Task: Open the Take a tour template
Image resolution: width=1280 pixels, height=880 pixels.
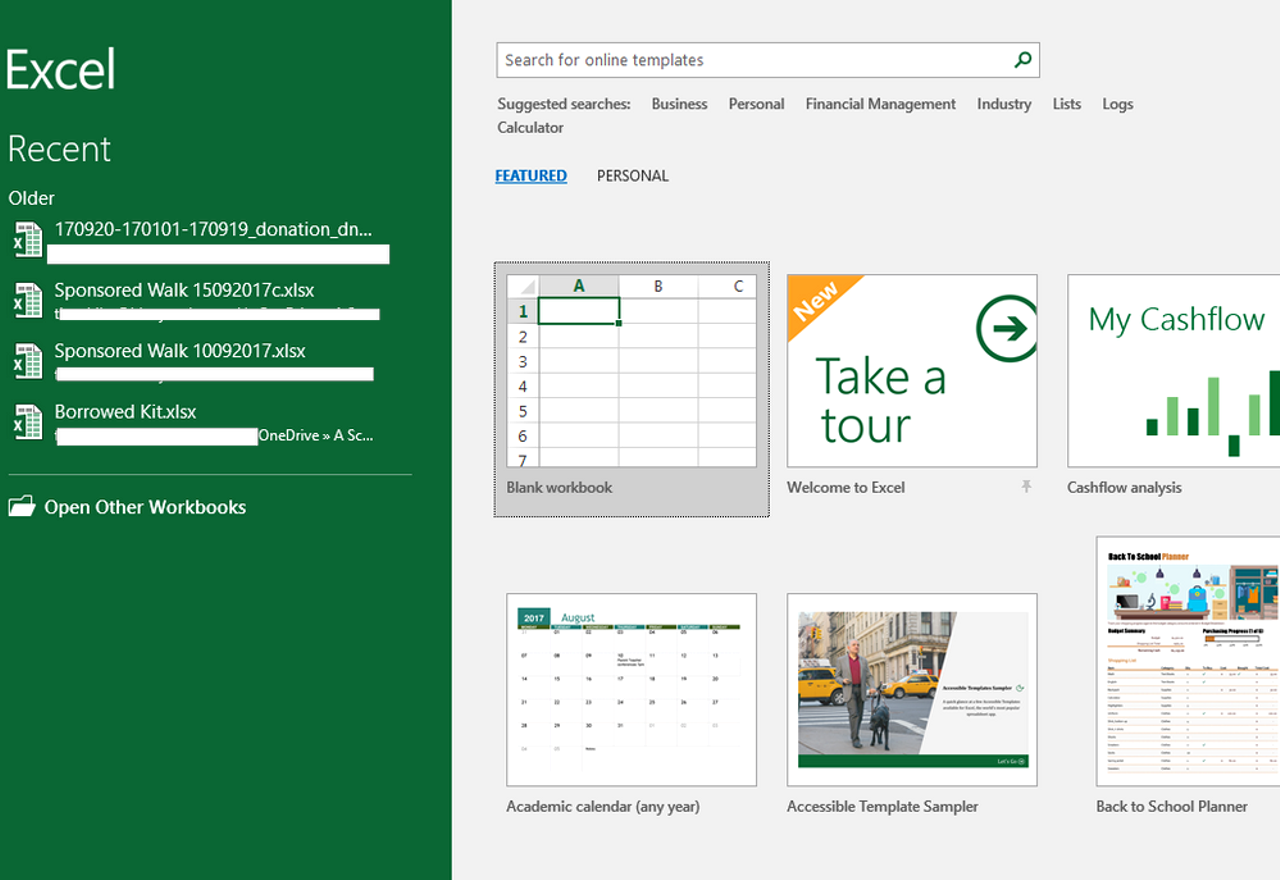Action: (x=912, y=371)
